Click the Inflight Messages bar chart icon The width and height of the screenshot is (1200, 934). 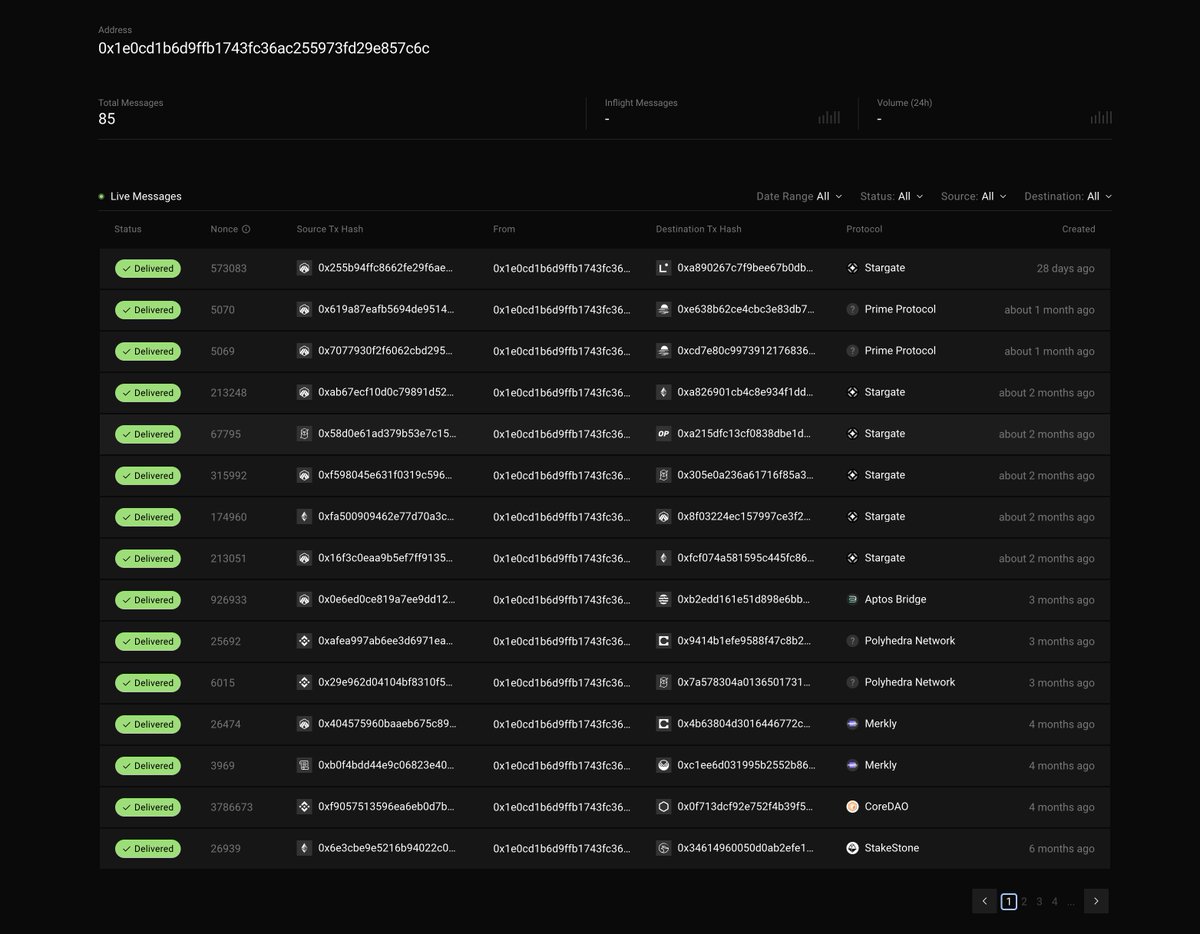tap(829, 117)
